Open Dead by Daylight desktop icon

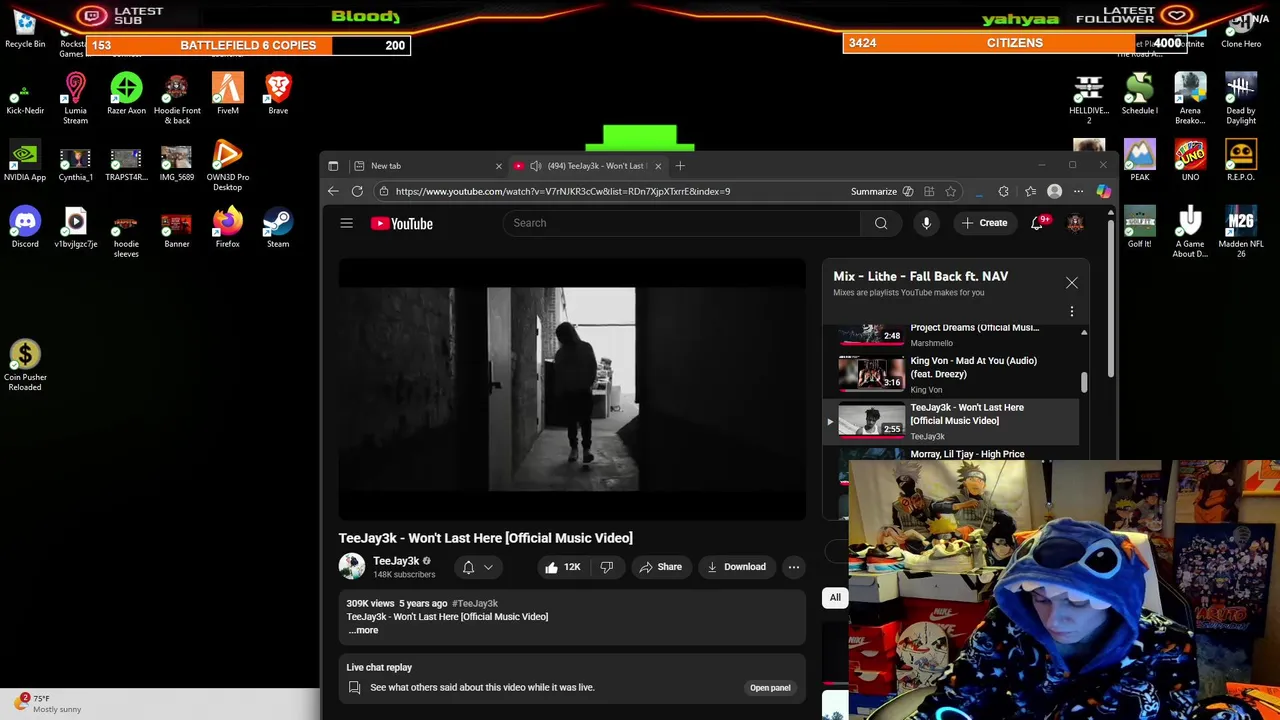(x=1241, y=99)
